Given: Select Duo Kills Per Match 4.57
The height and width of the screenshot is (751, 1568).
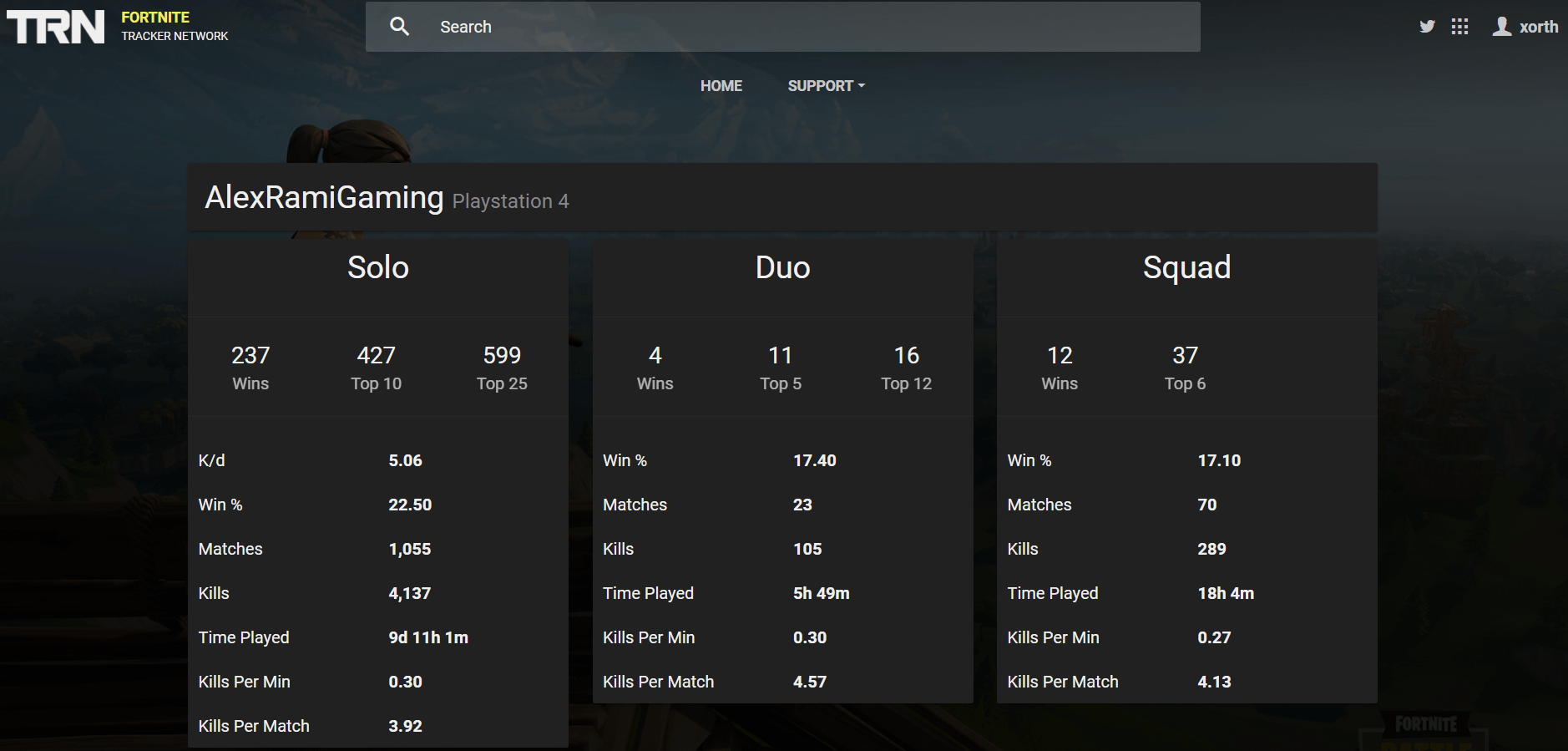Looking at the screenshot, I should pyautogui.click(x=810, y=682).
